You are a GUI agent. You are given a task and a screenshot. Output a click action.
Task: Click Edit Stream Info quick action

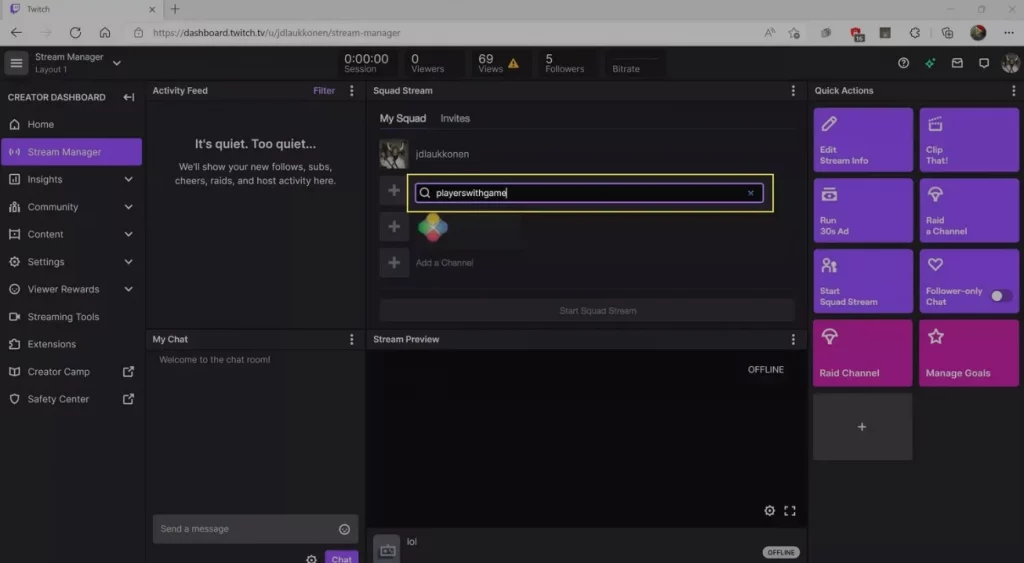click(x=863, y=140)
